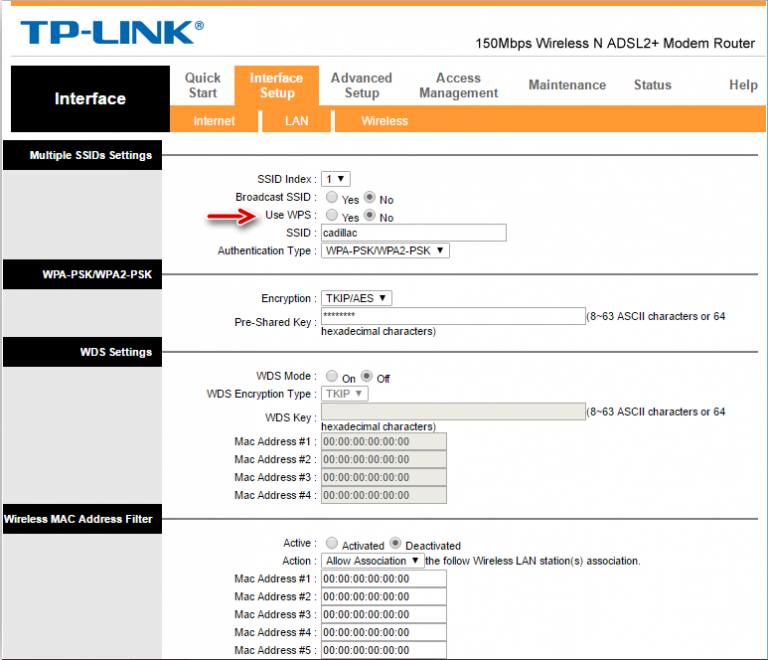Click the SSID field containing cadillac
Viewport: 768px width, 660px height.
414,233
